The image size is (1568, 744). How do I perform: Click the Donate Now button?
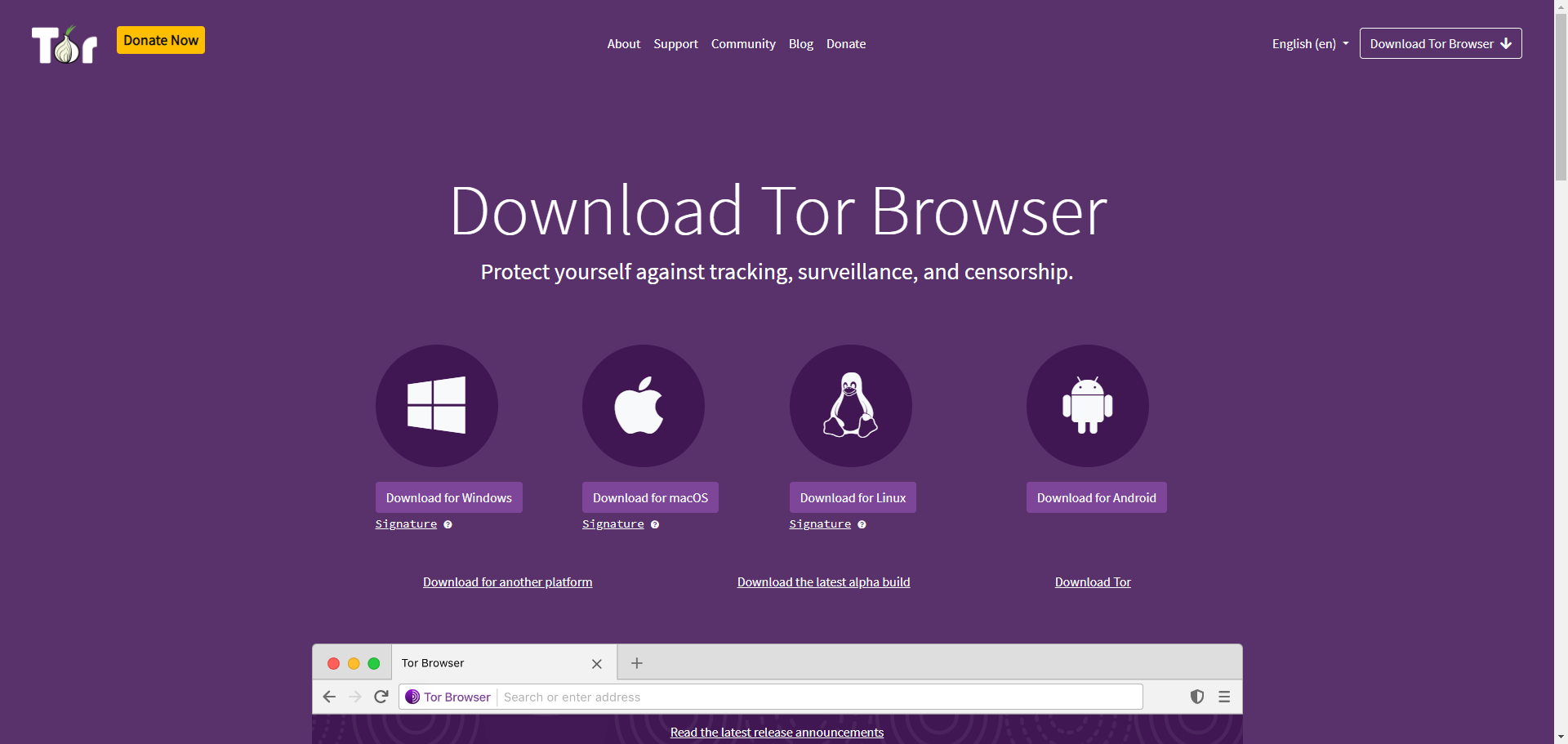tap(161, 40)
